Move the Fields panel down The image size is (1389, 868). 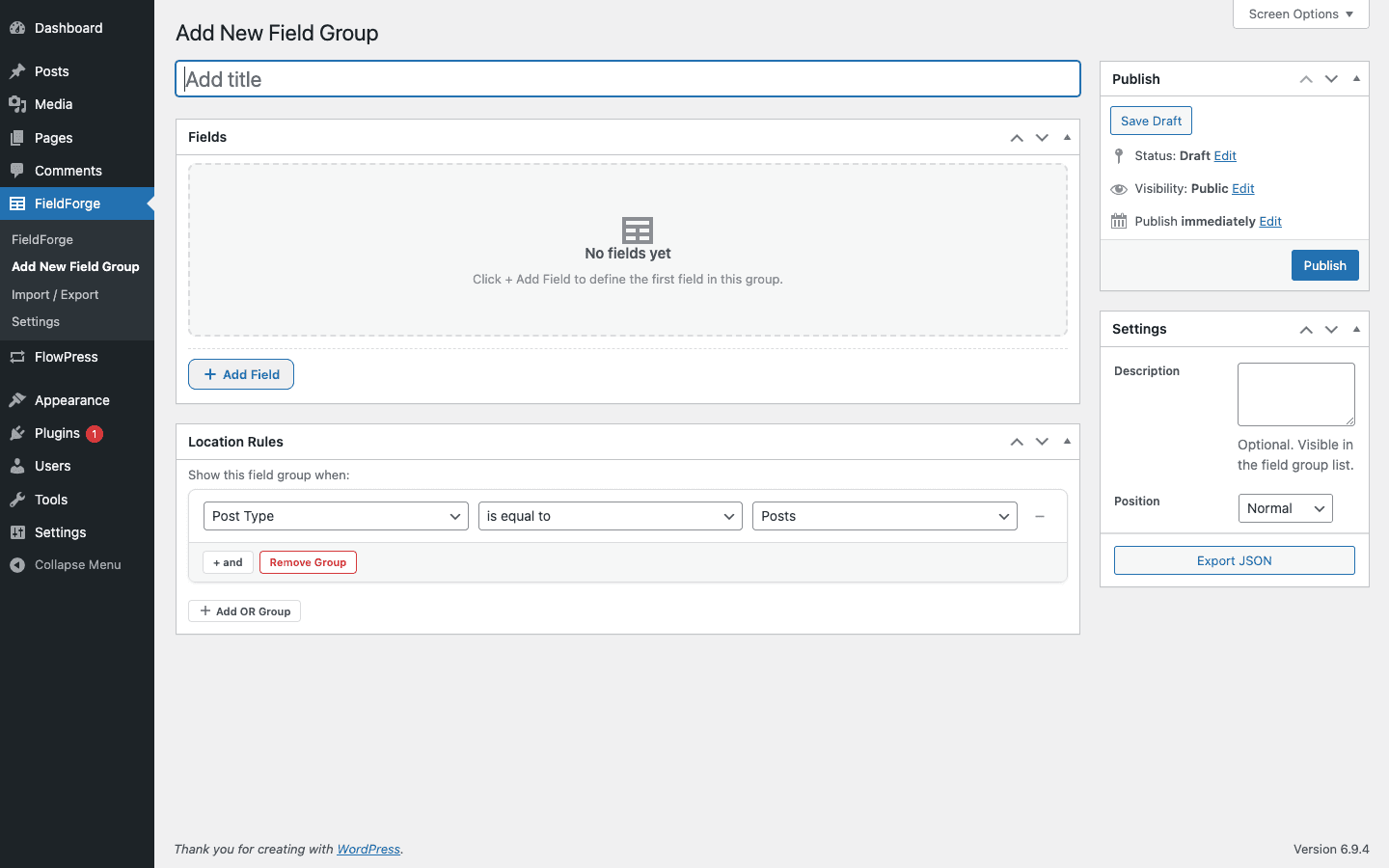[x=1042, y=138]
